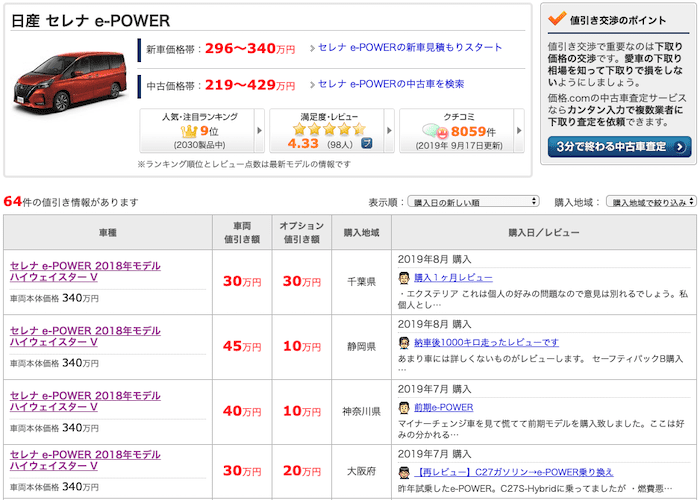Click the 3分で終わる中古車査定 button
The image size is (700, 500).
(x=619, y=147)
